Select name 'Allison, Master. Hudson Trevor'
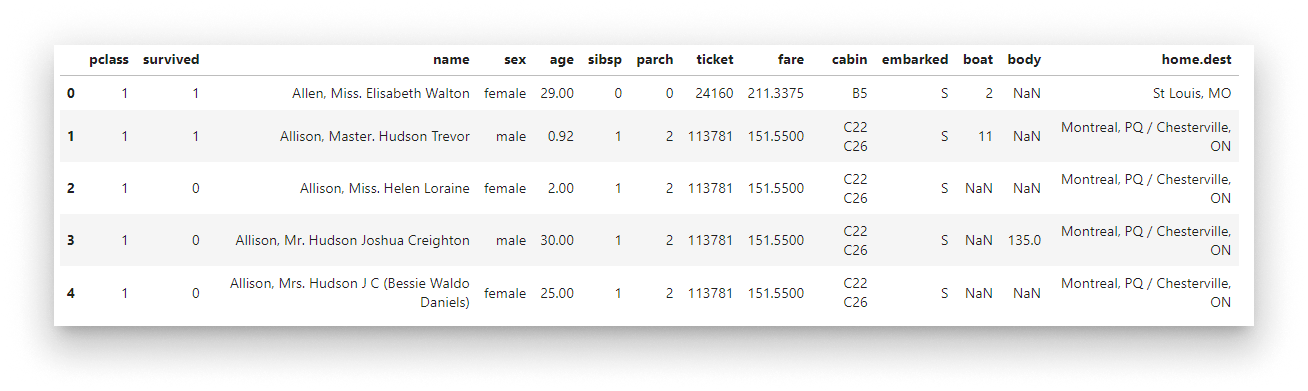 point(375,136)
